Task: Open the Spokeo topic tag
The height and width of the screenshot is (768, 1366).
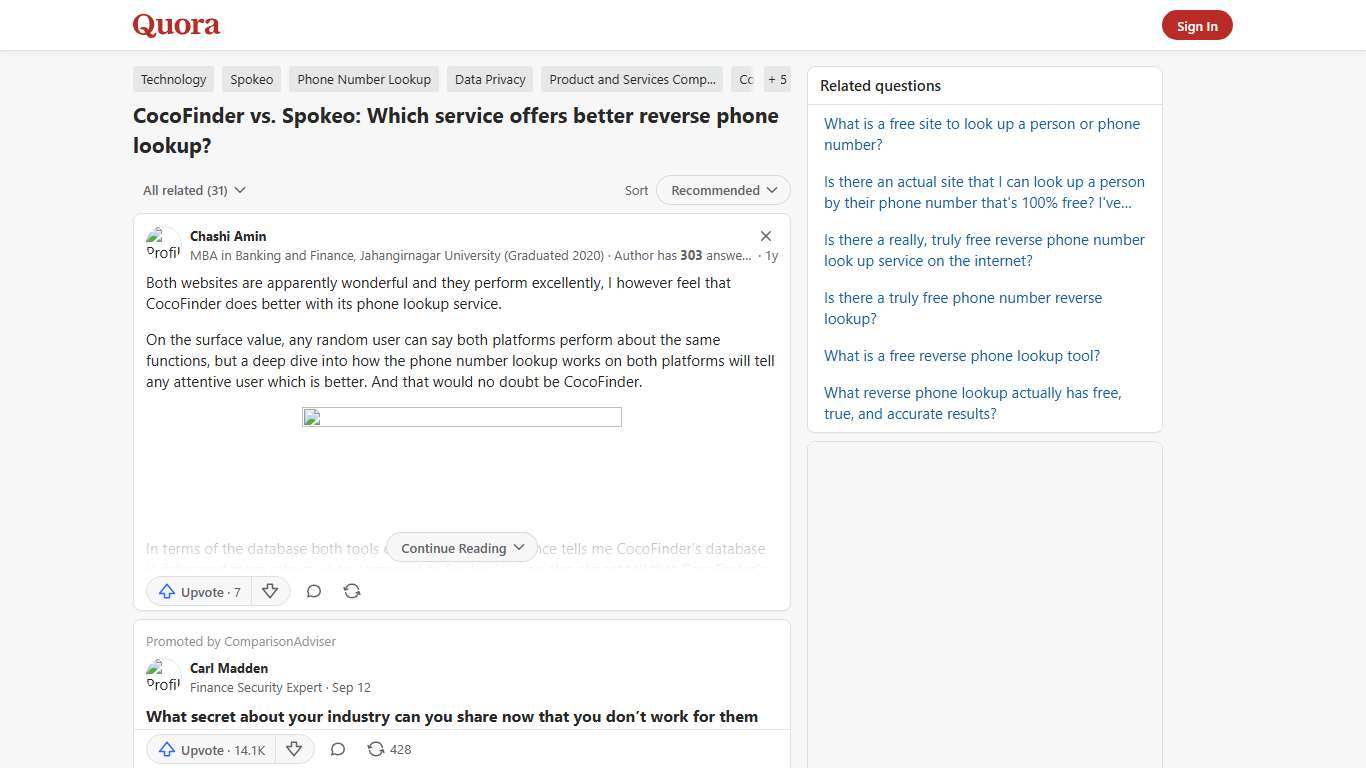Action: coord(251,79)
